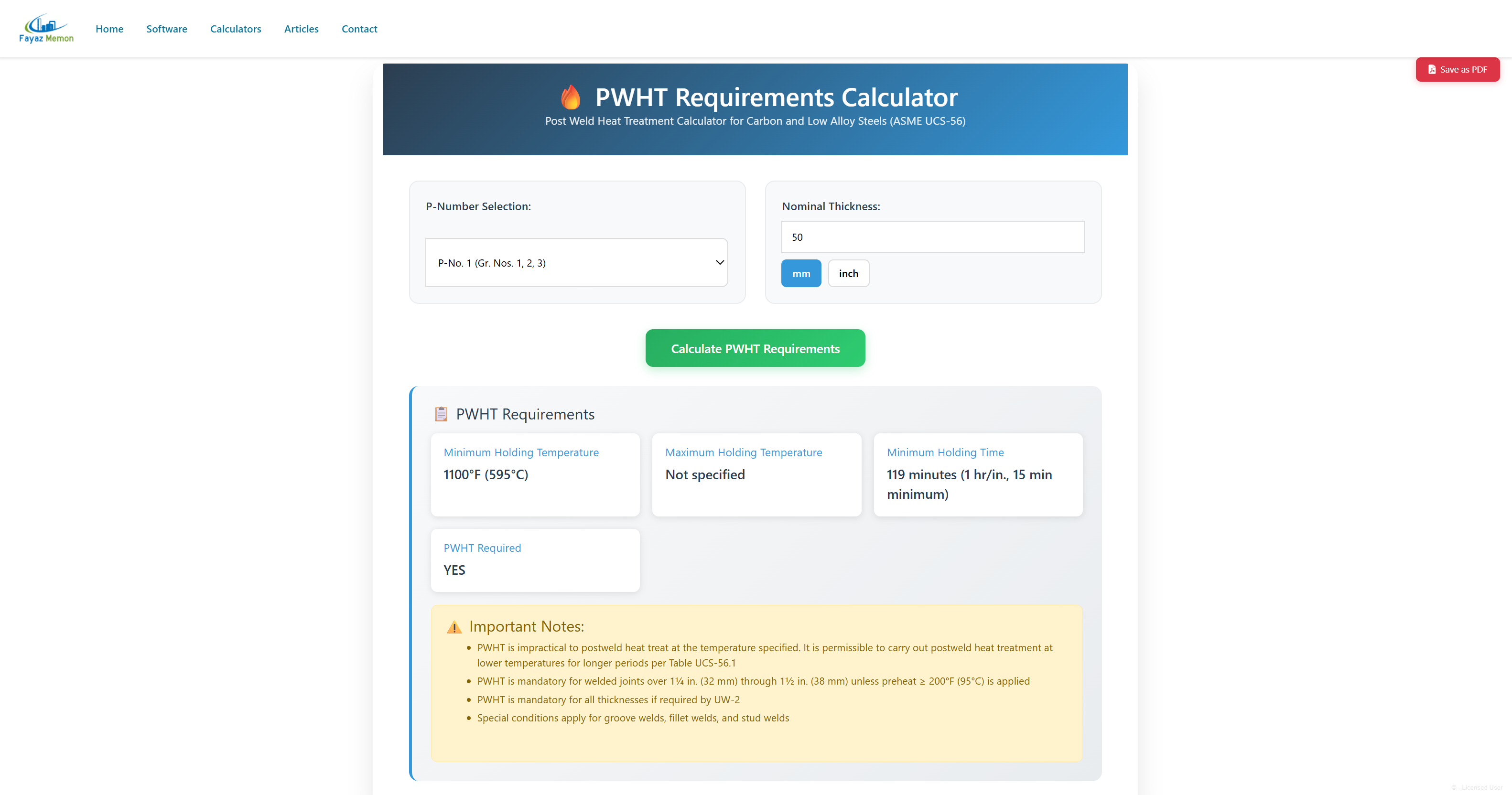The image size is (1512, 795).
Task: Click the Save as PDF button
Action: pyautogui.click(x=1457, y=69)
